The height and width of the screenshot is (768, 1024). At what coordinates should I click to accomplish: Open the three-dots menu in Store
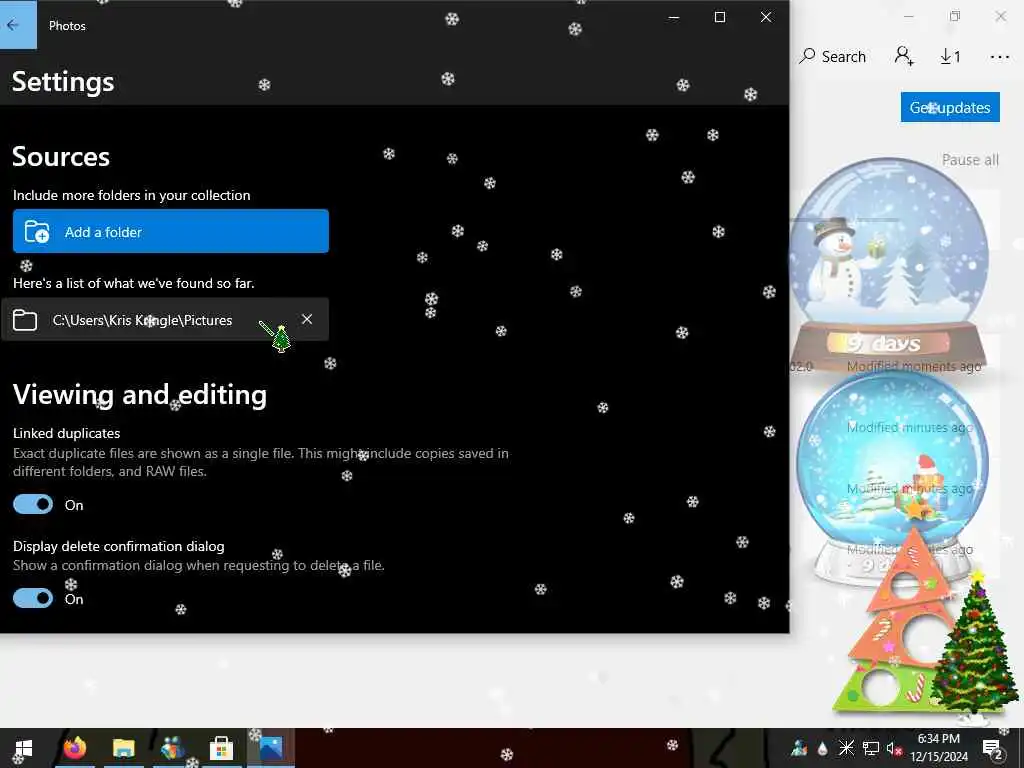coord(1000,57)
